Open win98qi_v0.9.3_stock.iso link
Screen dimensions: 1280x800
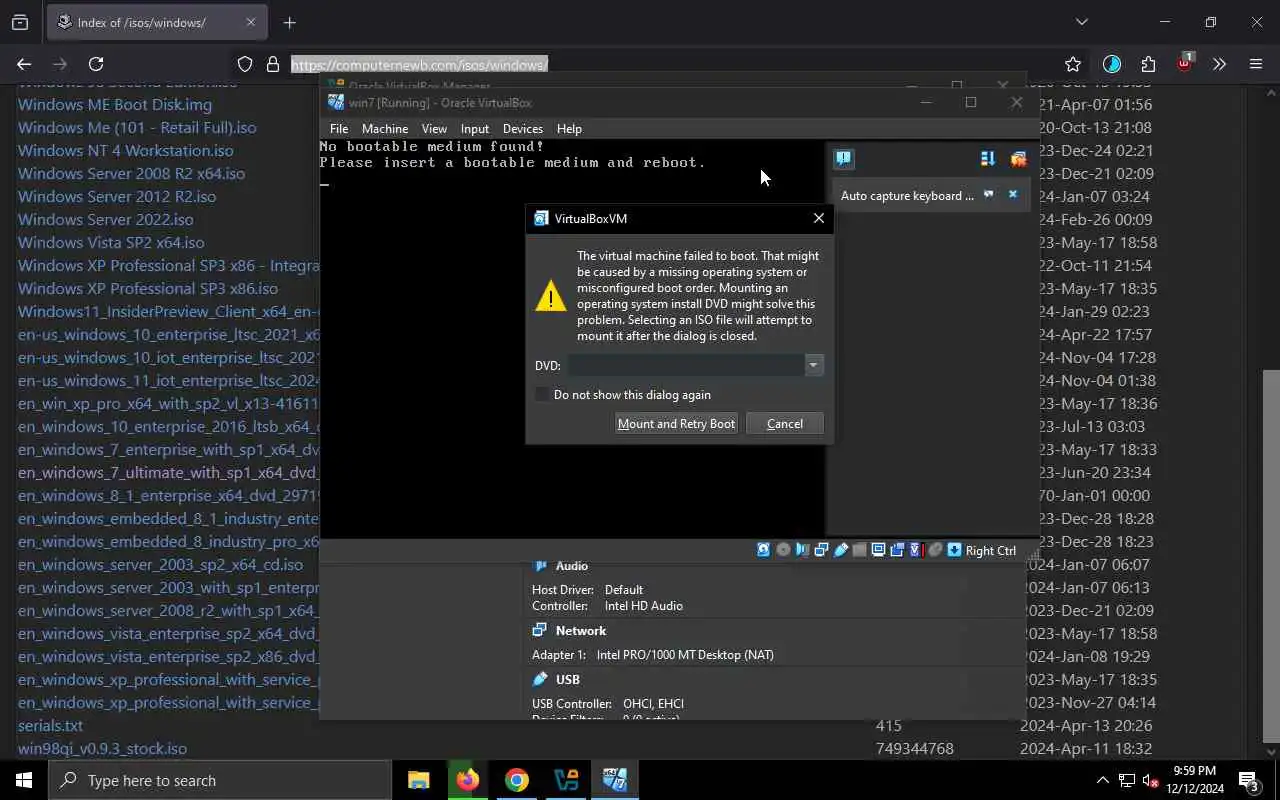[102, 748]
